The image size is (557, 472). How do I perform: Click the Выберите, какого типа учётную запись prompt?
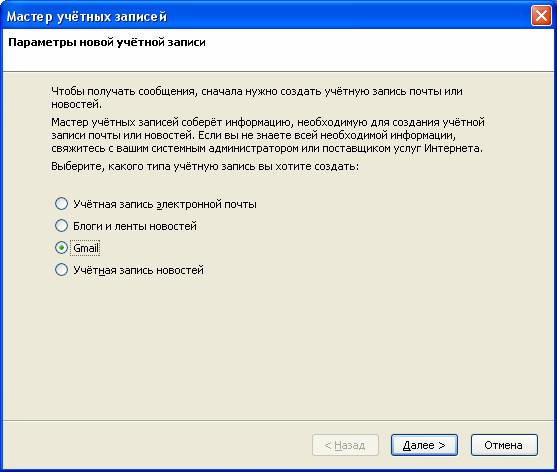(205, 167)
